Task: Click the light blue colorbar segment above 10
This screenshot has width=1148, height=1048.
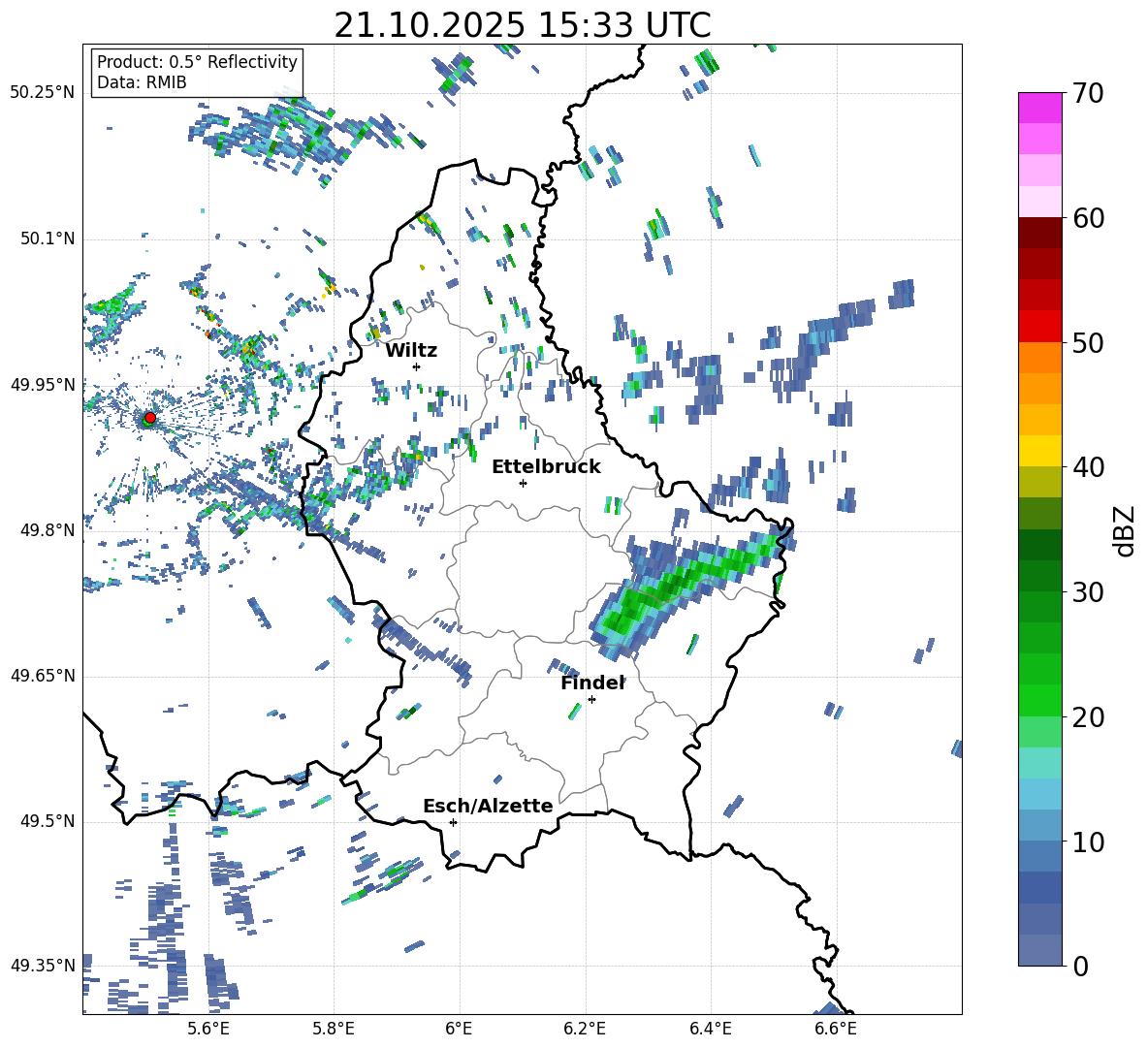Action: [x=1039, y=793]
